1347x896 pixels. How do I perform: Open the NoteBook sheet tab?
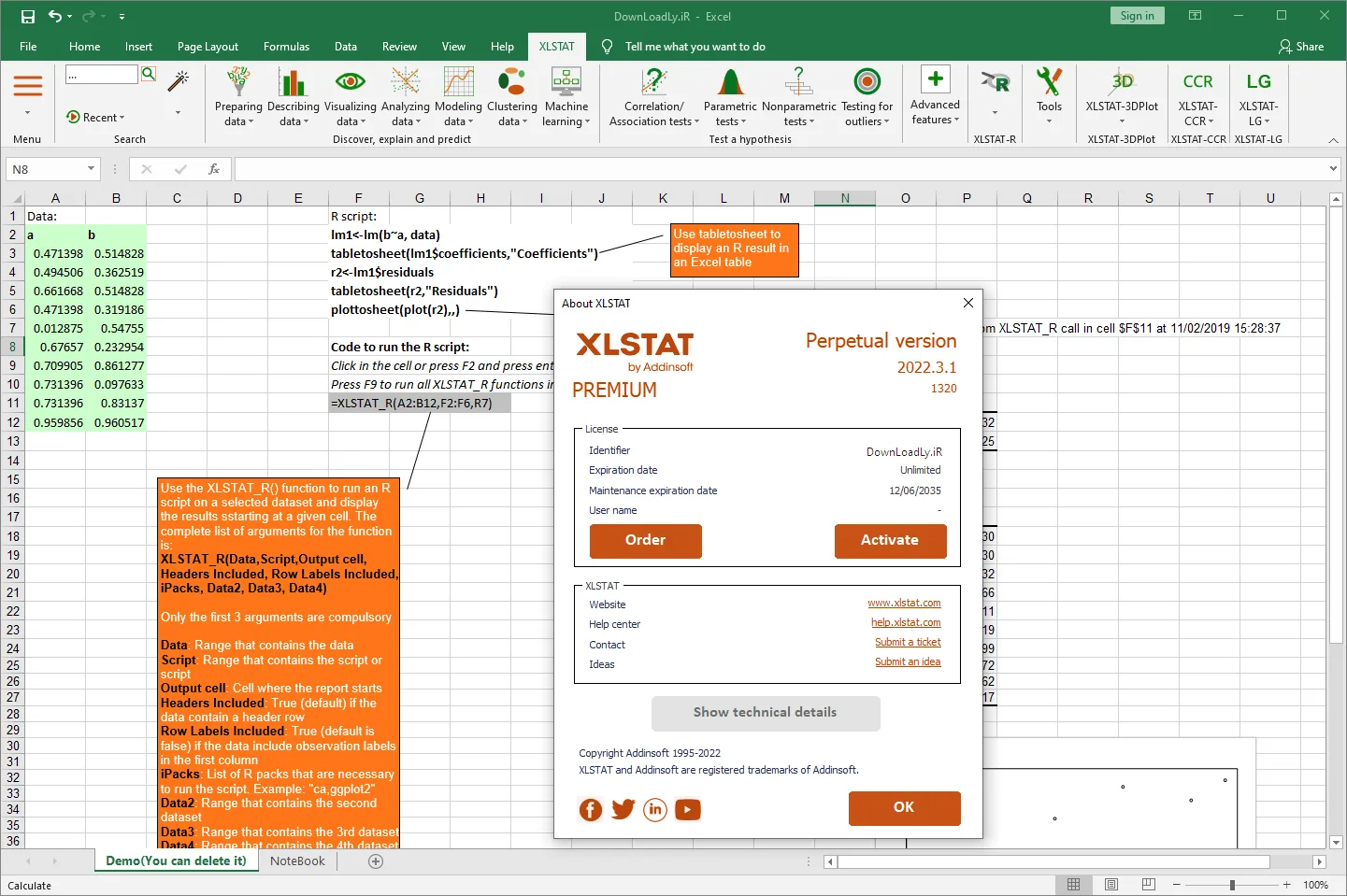297,861
